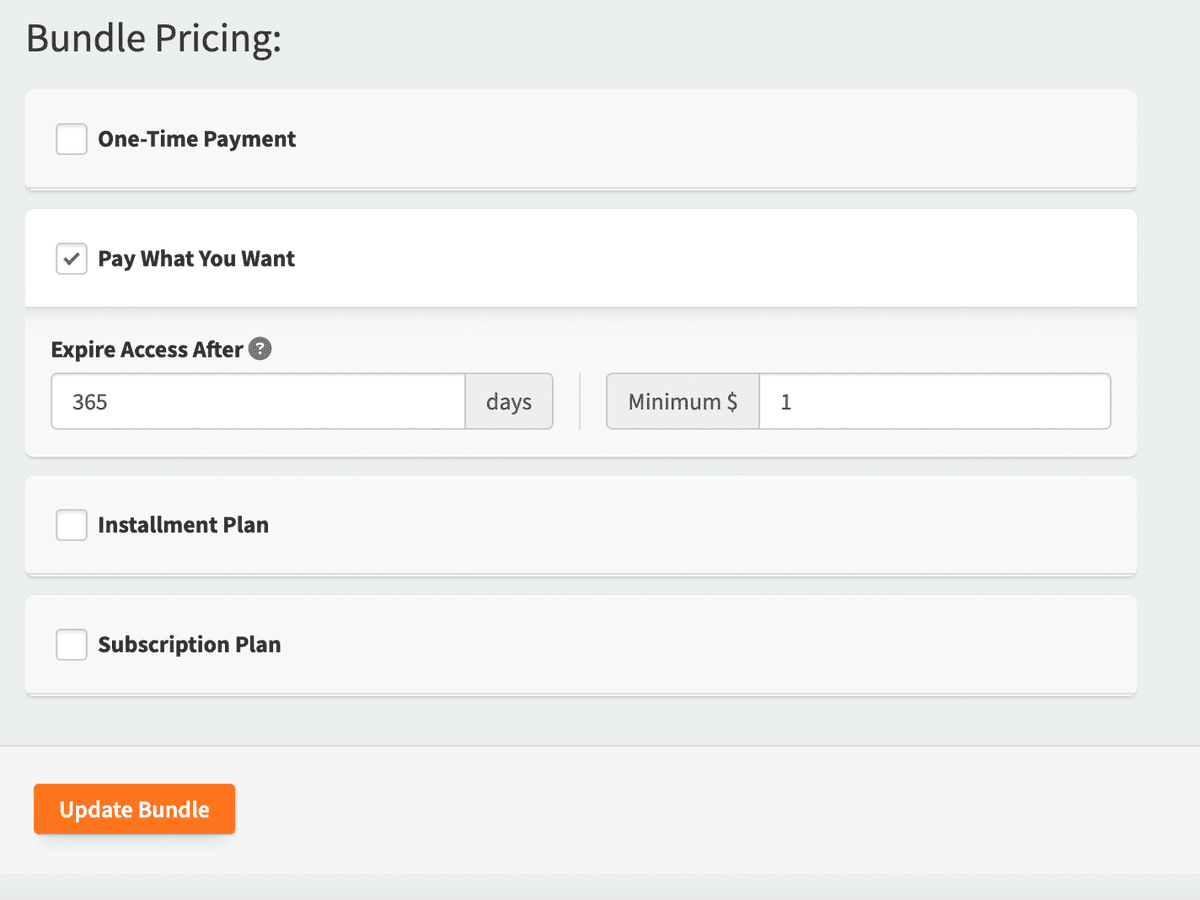
Task: Focus the 365 expire access days field
Action: (258, 402)
